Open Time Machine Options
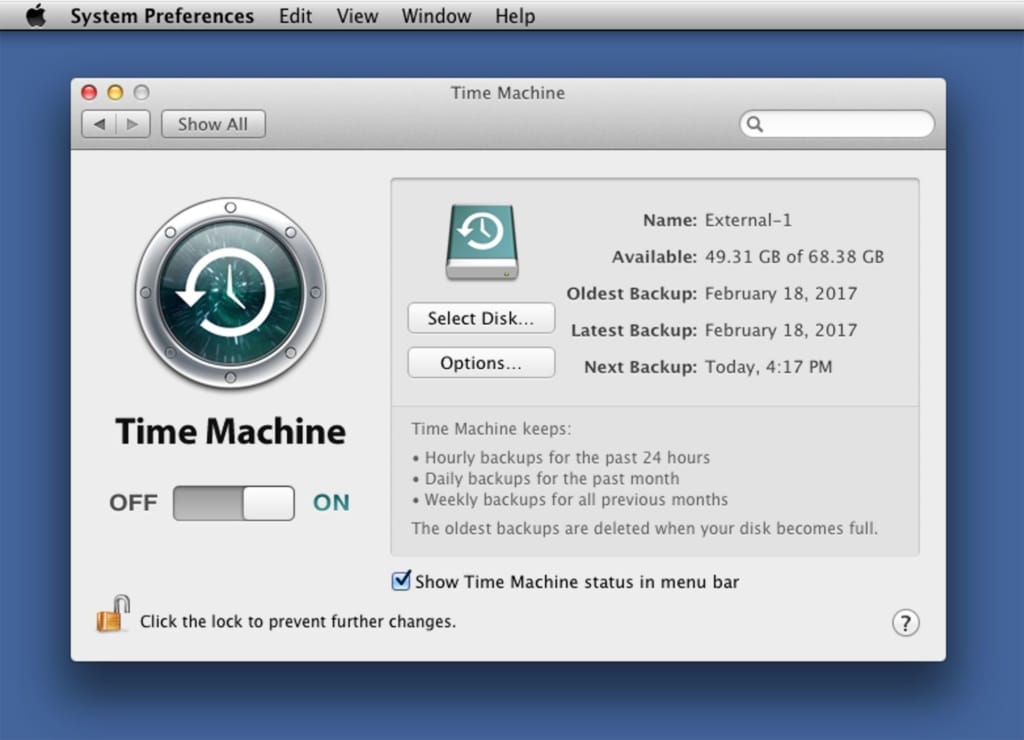 480,362
